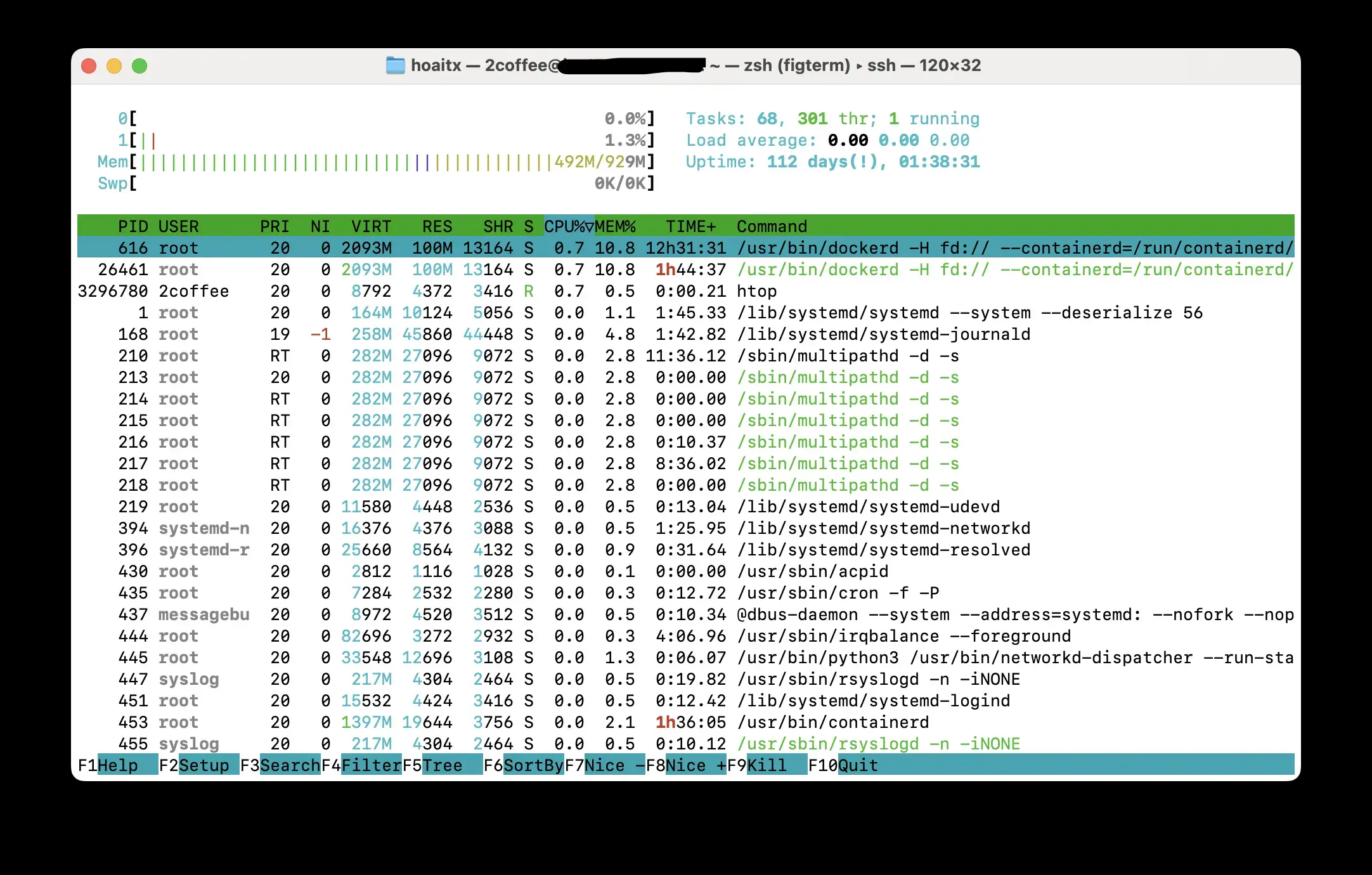Open F2 Setup in the htop footer
Screen dimensions: 1372x875
pyautogui.click(x=198, y=765)
